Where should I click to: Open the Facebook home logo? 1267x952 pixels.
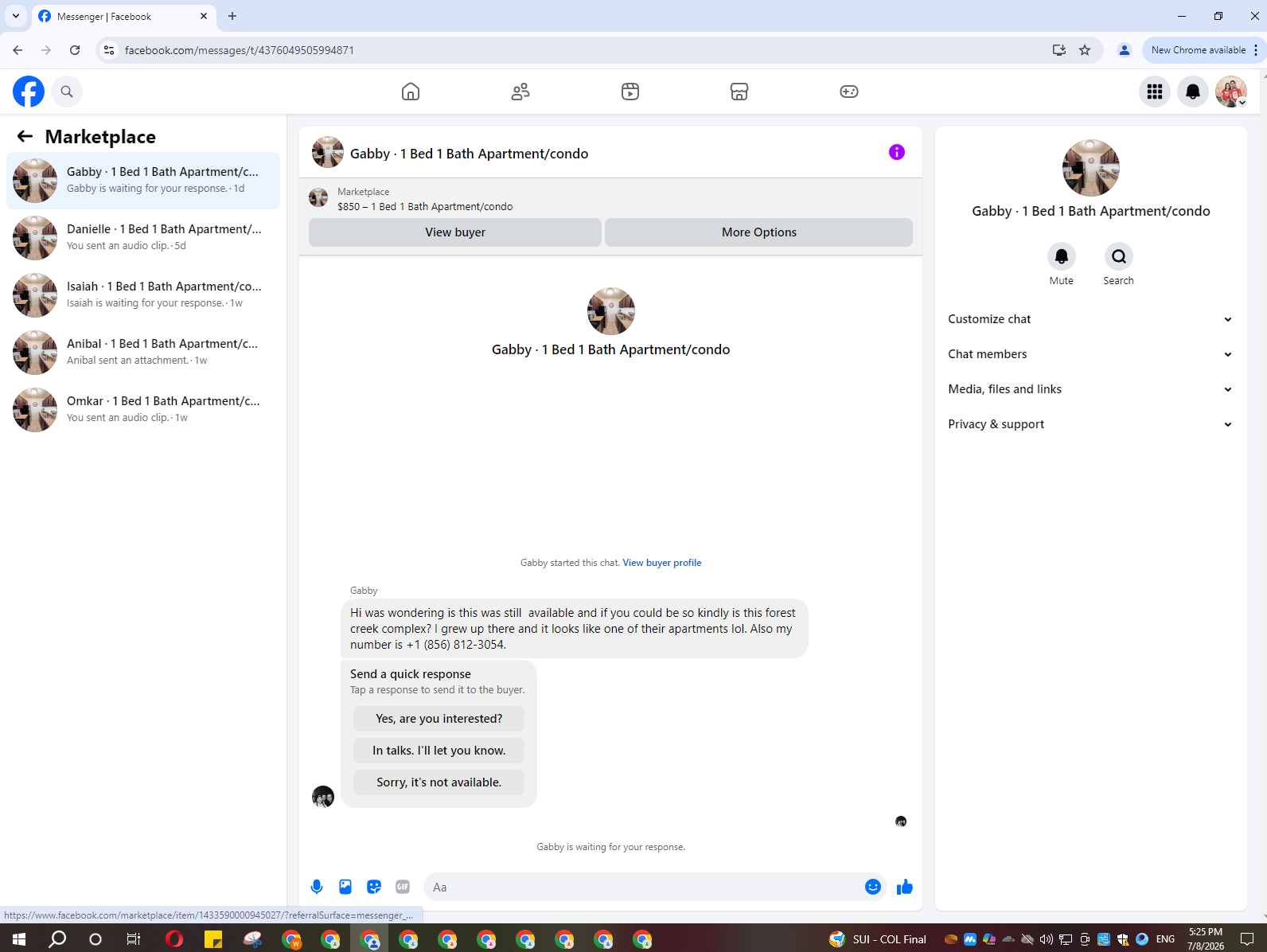(29, 92)
